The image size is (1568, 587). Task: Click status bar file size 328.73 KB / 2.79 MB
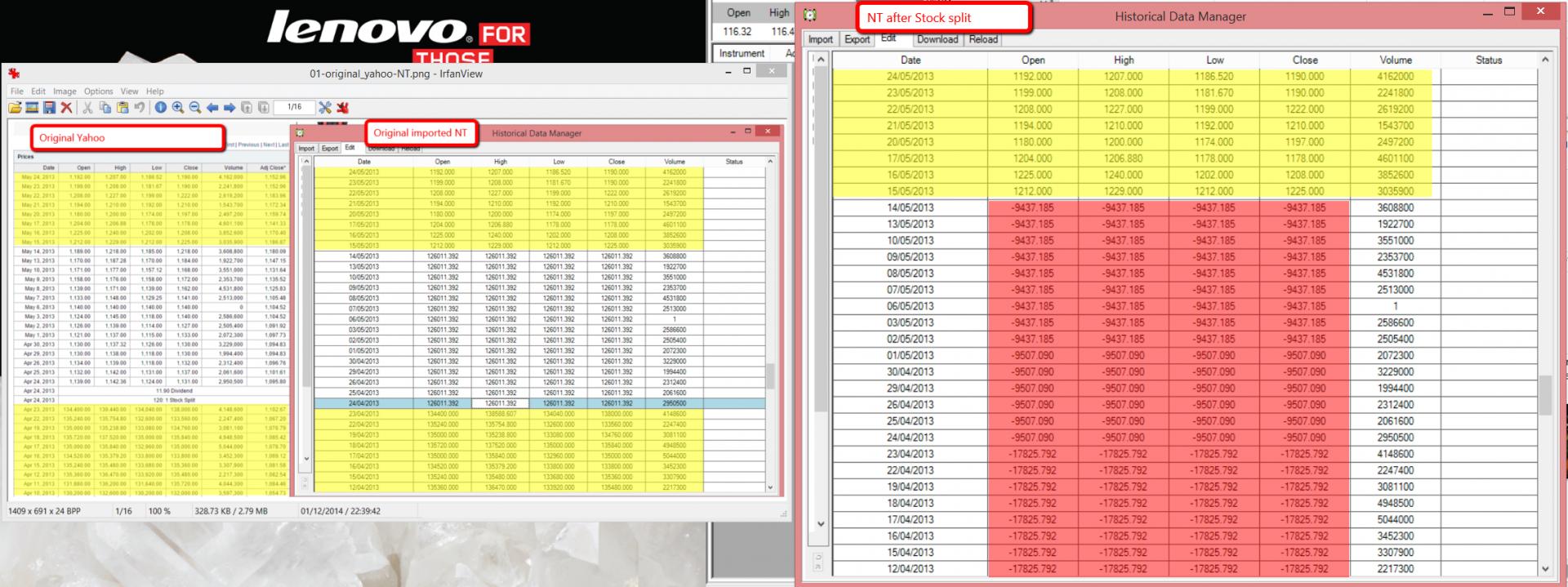231,511
